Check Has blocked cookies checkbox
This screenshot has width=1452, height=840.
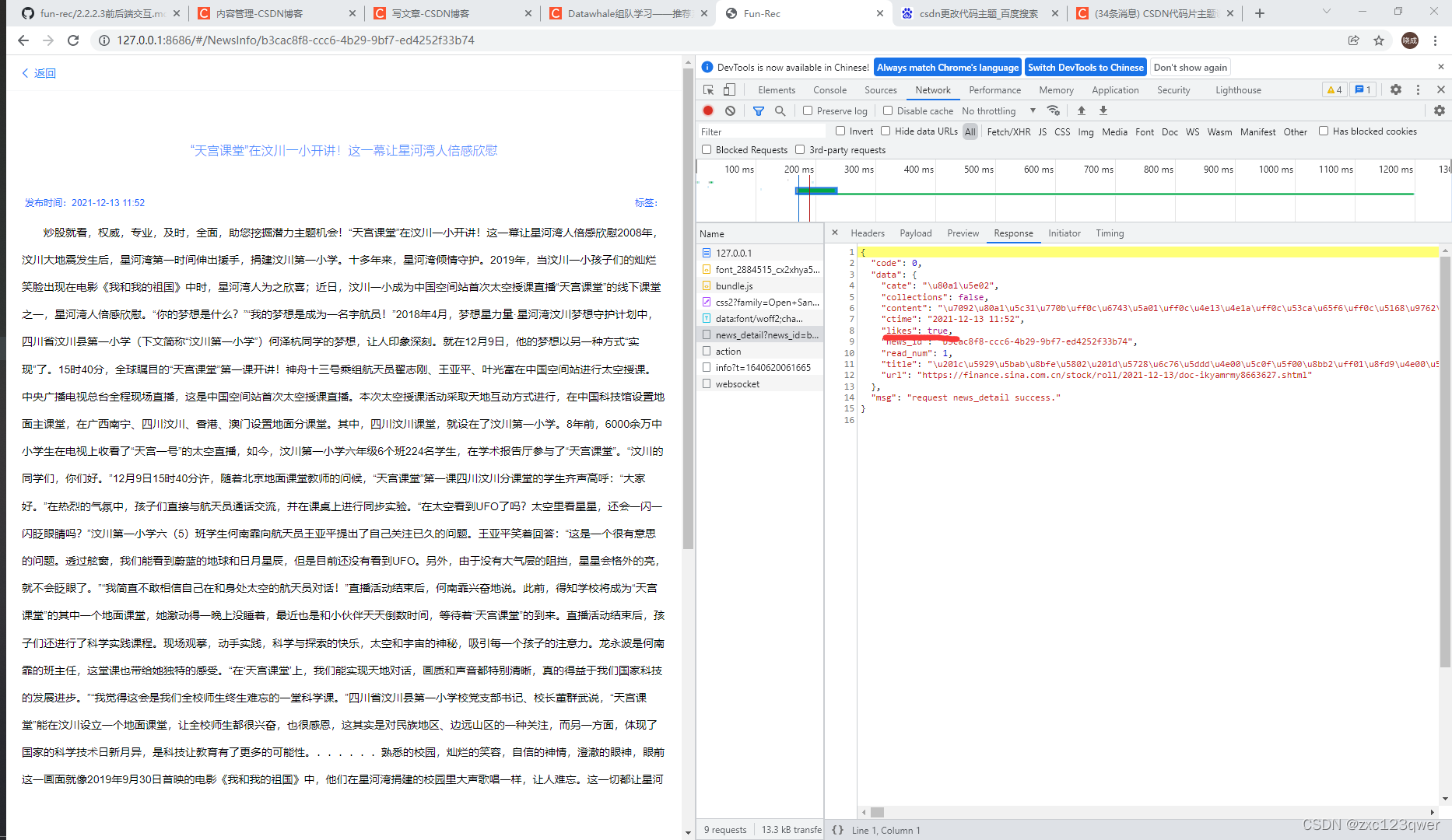point(1324,131)
